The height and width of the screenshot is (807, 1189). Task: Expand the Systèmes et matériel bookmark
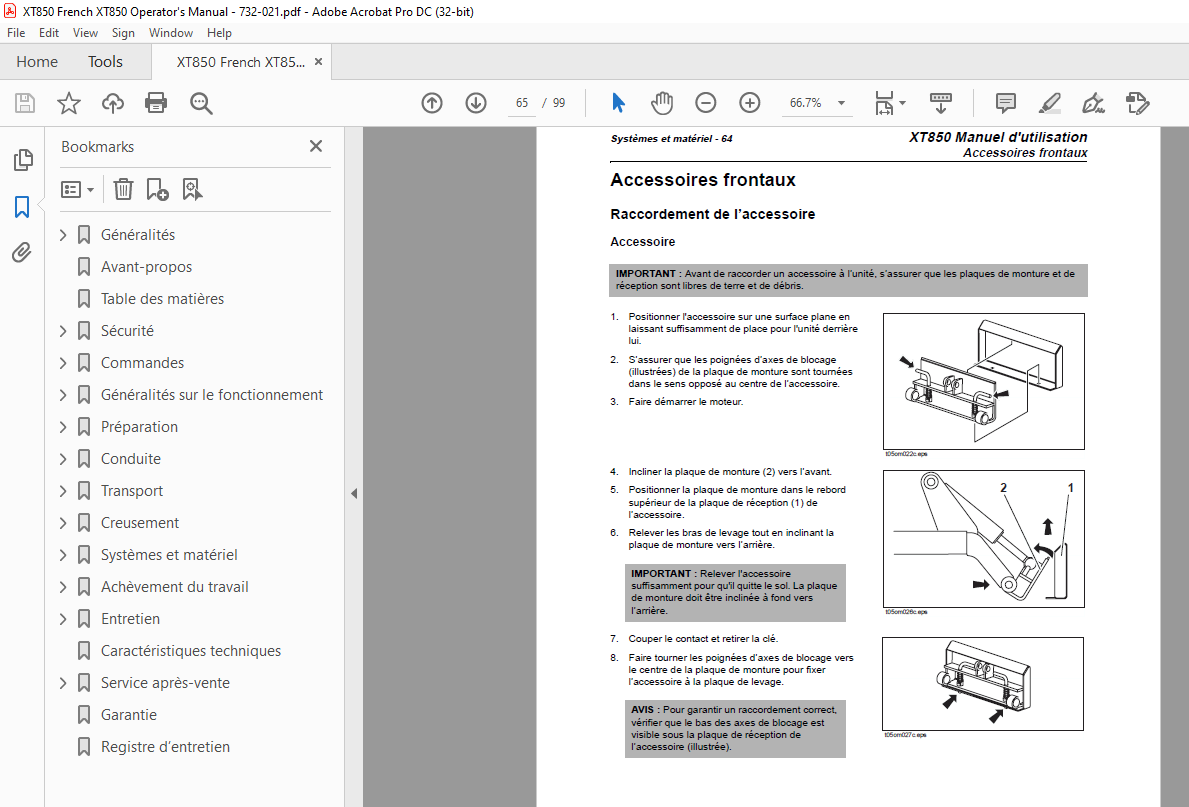point(64,555)
